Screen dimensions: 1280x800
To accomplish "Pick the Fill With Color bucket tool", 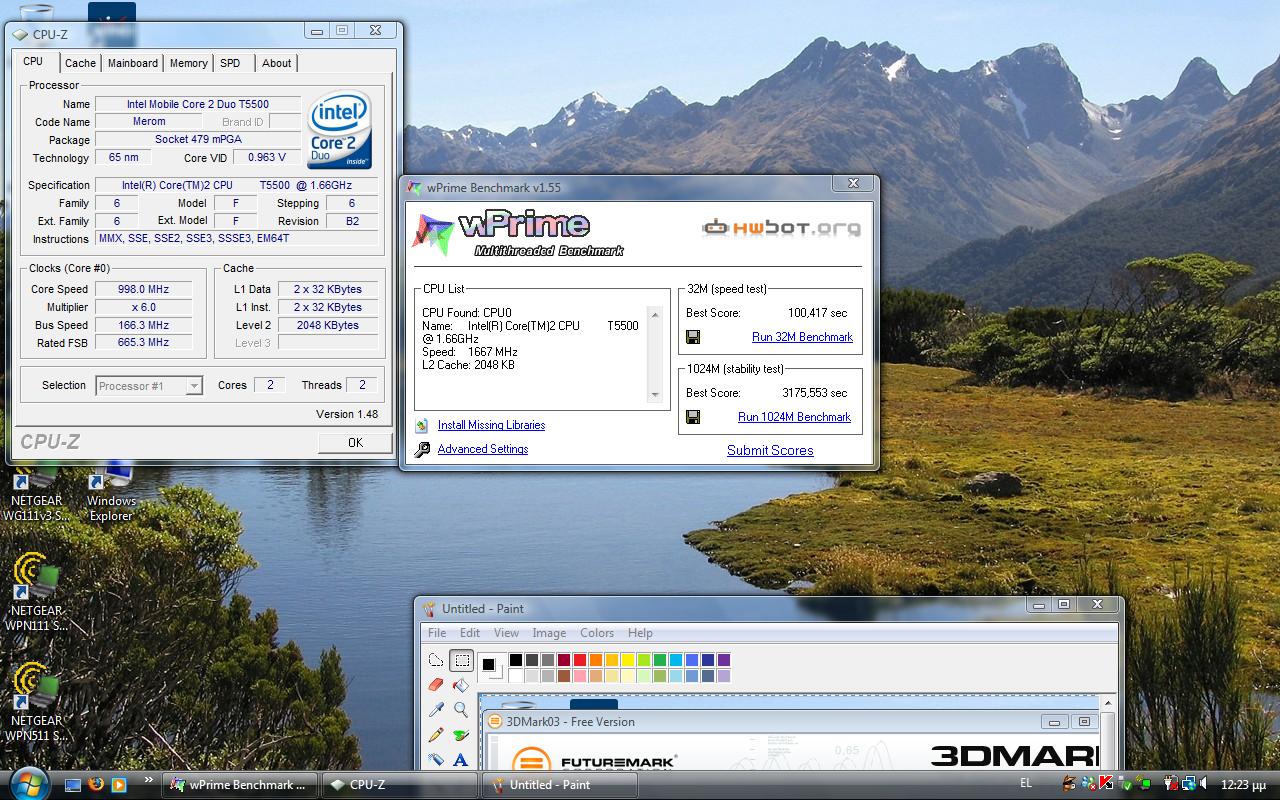I will pyautogui.click(x=461, y=685).
